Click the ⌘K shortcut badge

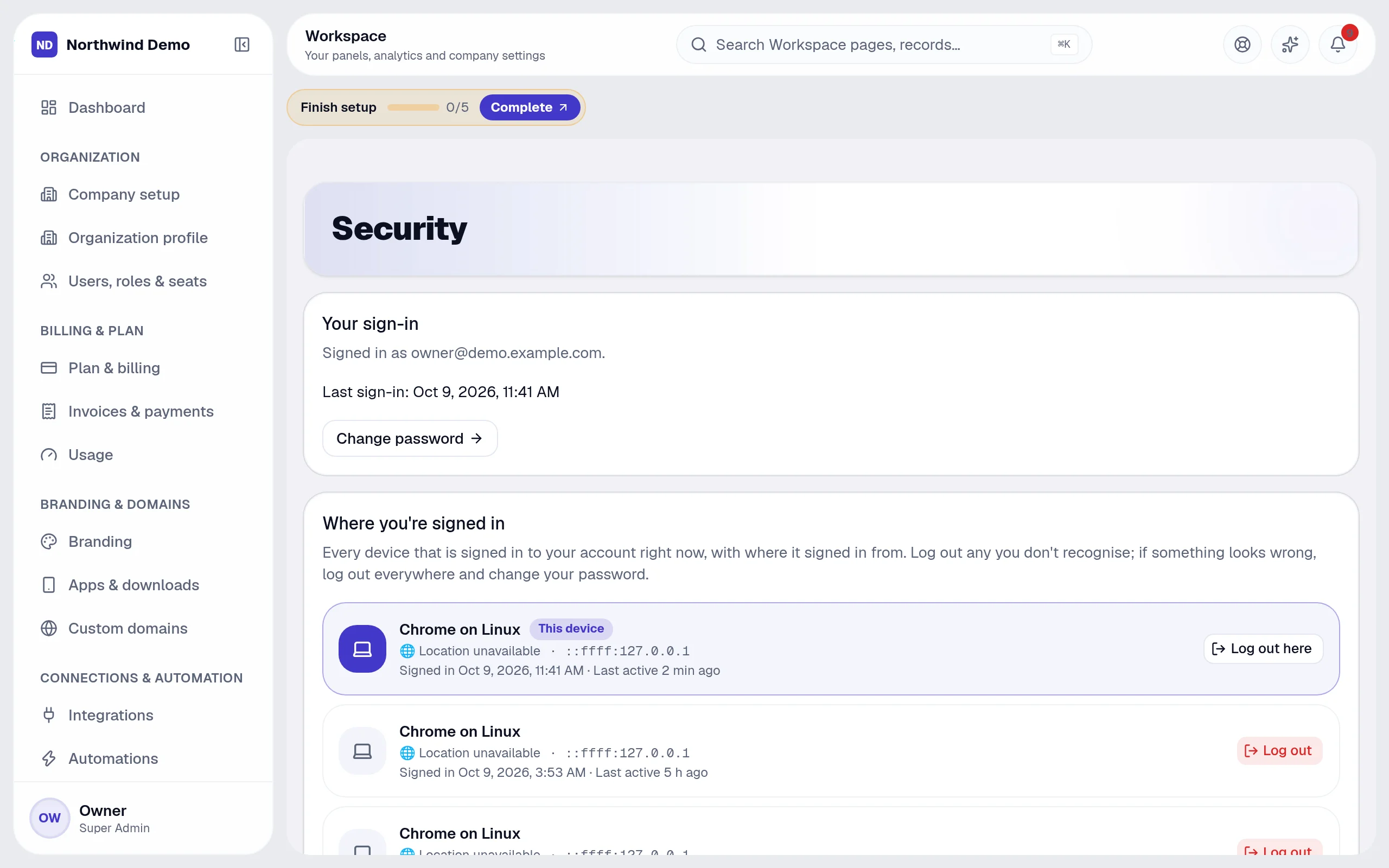pos(1063,44)
